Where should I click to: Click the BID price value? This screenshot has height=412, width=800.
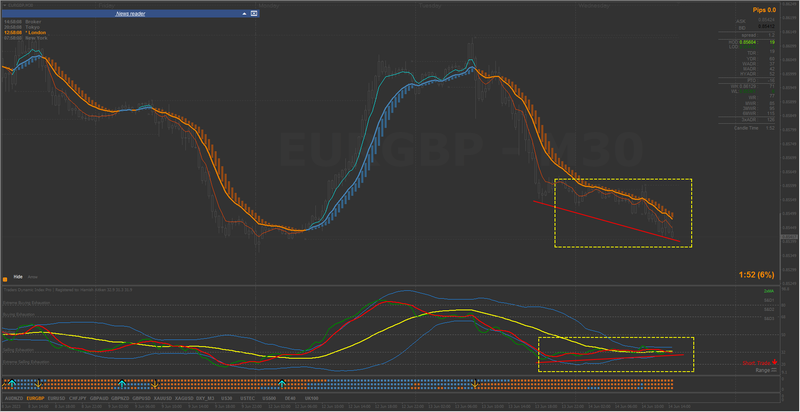coord(766,26)
